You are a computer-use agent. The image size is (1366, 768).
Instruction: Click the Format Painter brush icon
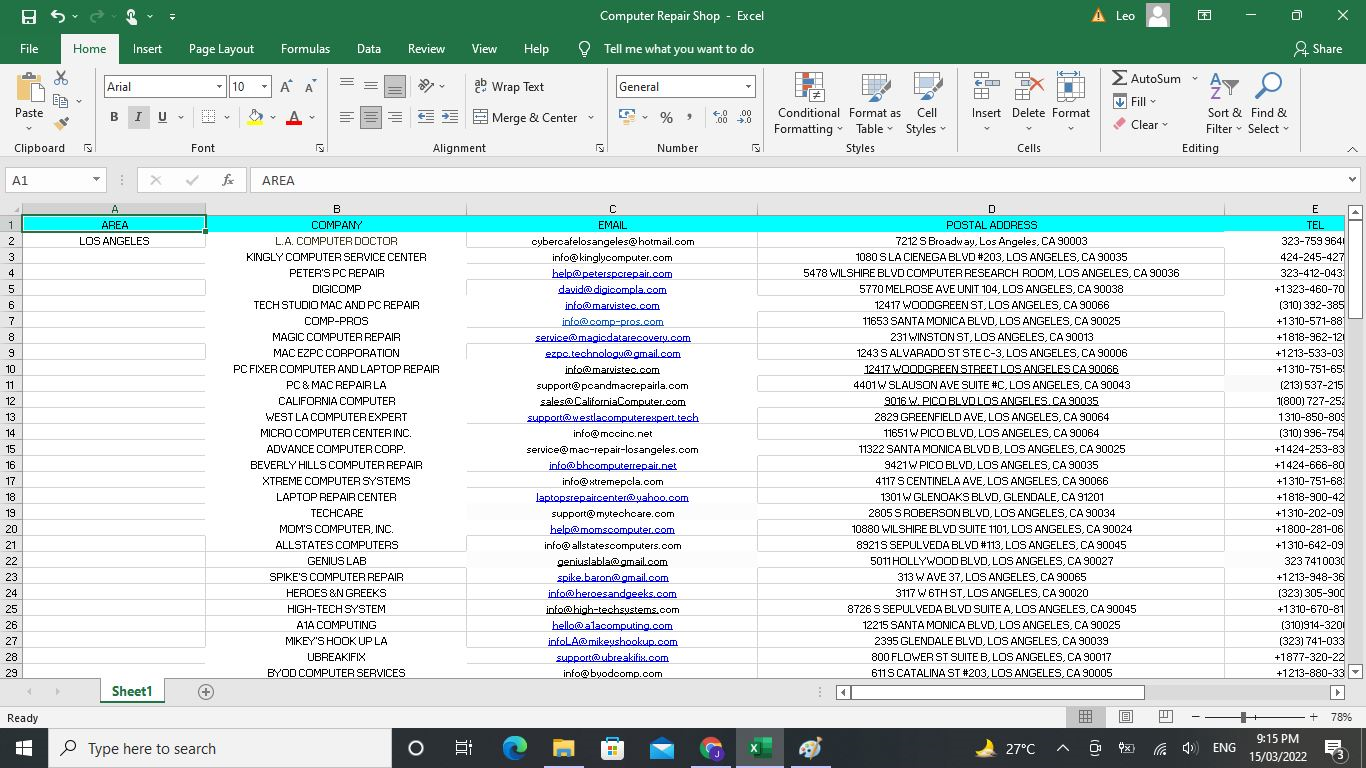coord(61,124)
